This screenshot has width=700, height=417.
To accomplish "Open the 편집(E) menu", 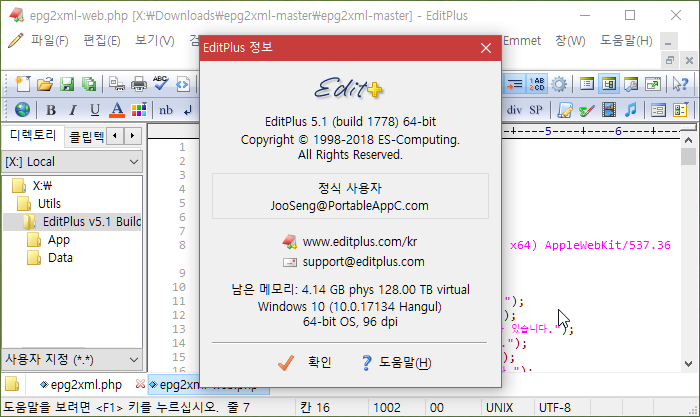I will click(x=102, y=41).
